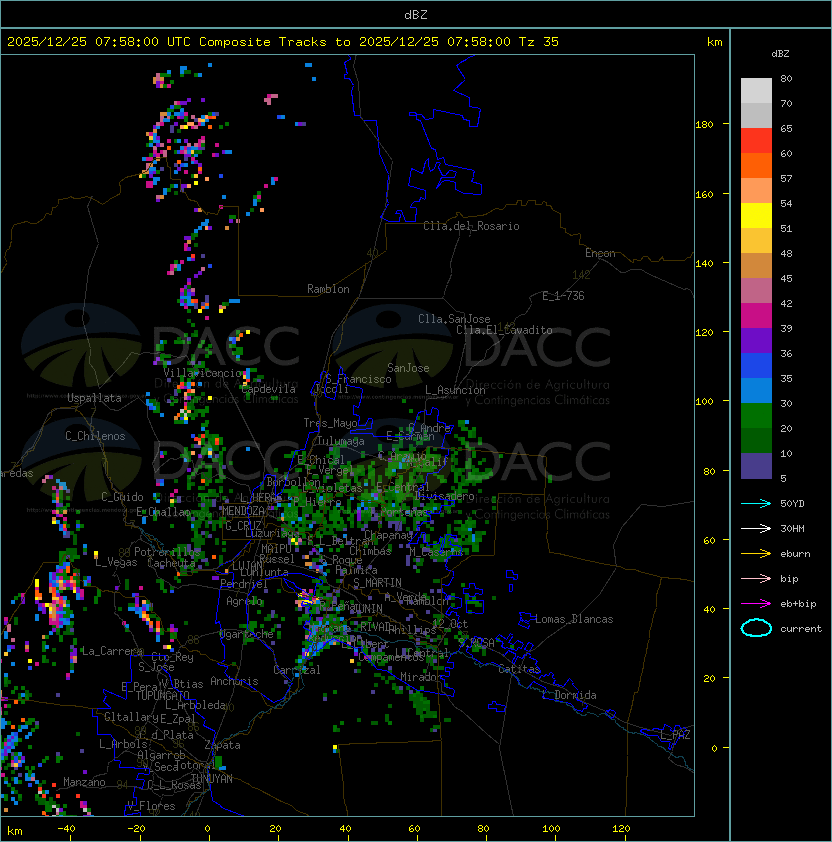Click the Anchoris place label
The image size is (832, 842).
pos(234,681)
